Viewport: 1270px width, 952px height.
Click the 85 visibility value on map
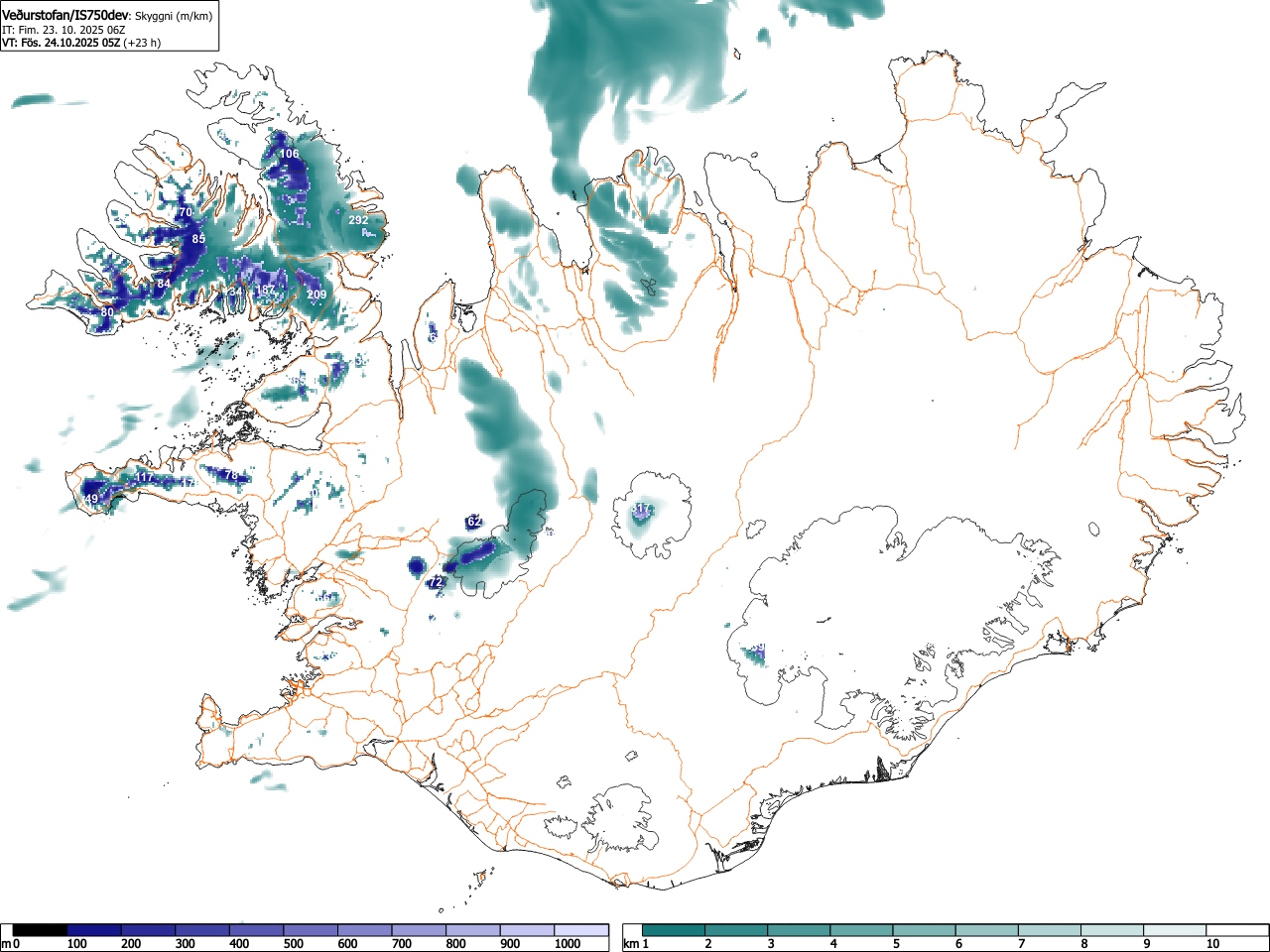tap(198, 239)
